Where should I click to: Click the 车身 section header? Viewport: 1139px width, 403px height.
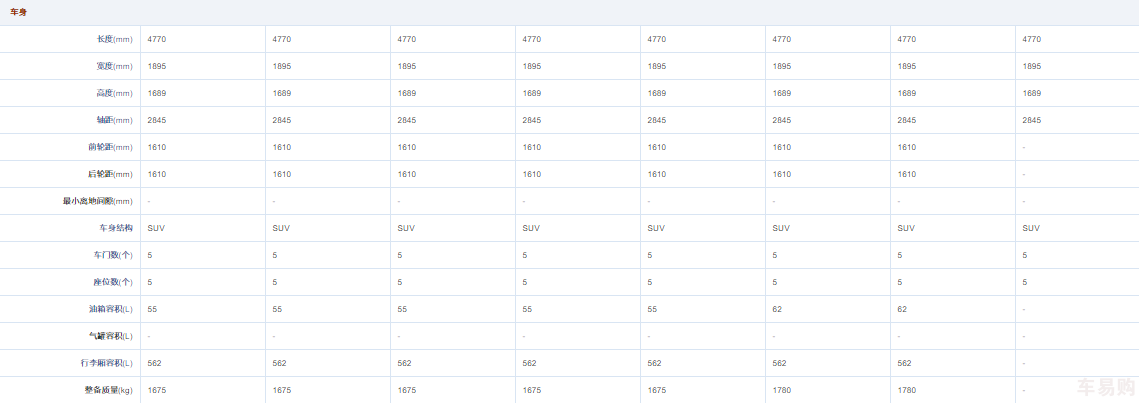(x=18, y=12)
